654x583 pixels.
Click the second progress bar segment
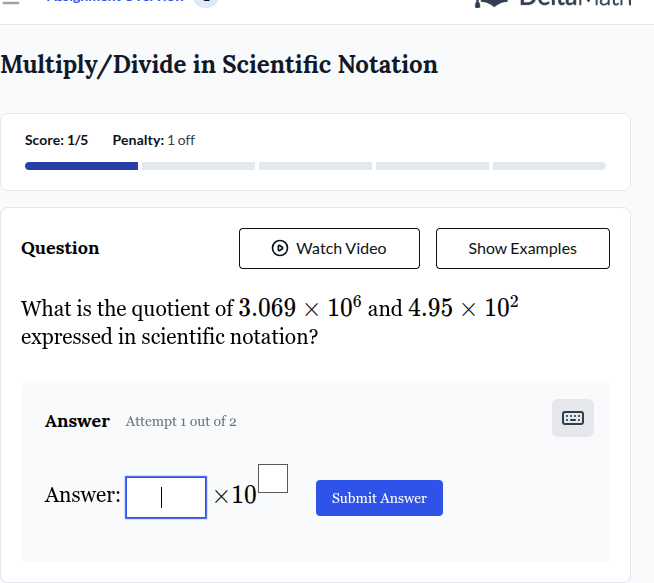(x=199, y=166)
